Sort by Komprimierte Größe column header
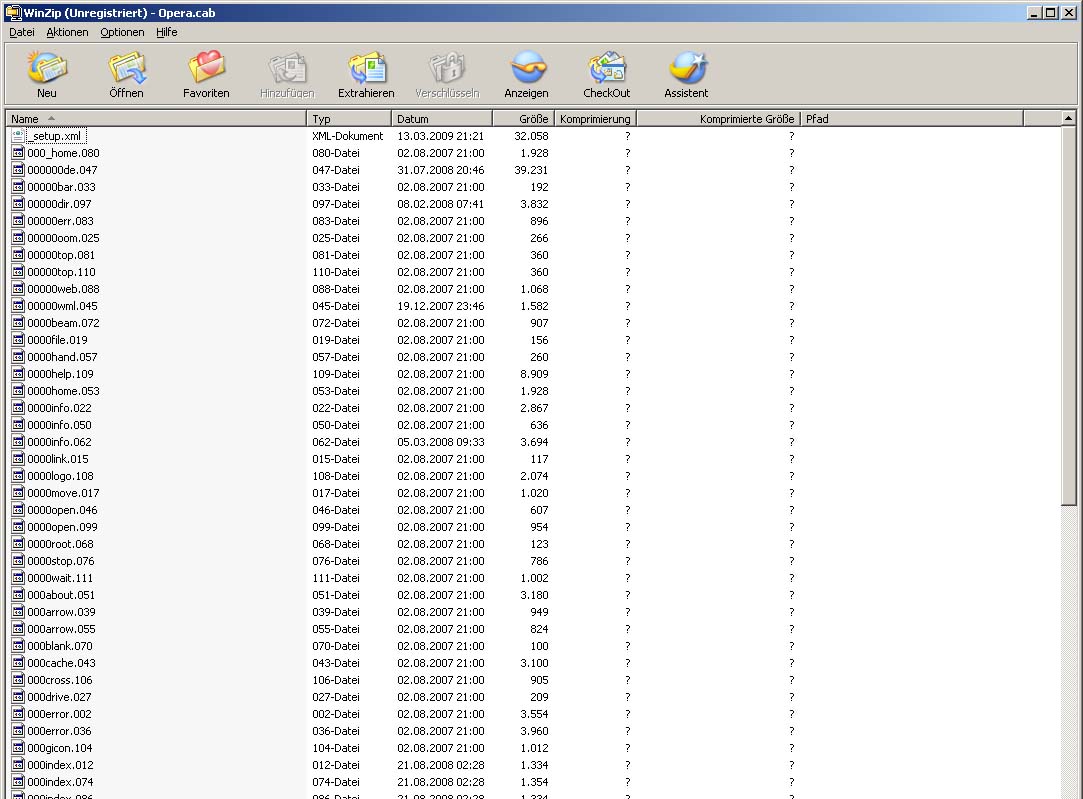This screenshot has width=1083, height=799. [718, 119]
